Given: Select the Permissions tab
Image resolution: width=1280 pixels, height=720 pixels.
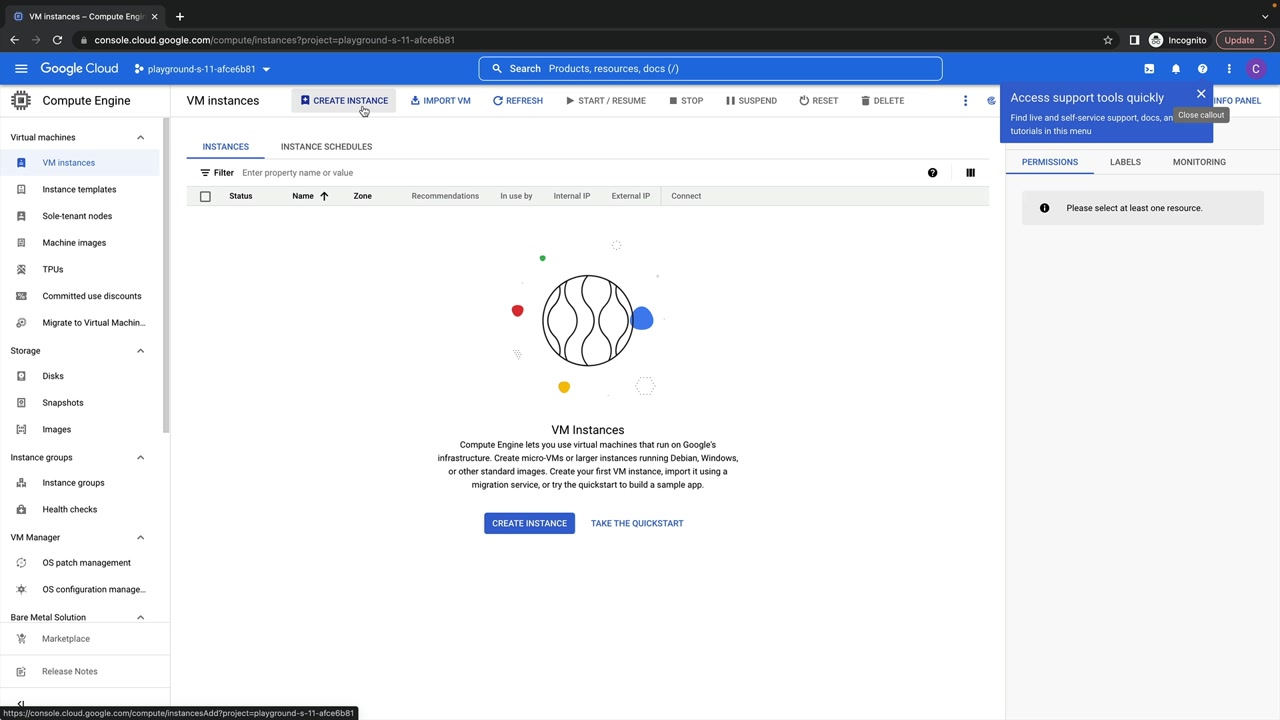Looking at the screenshot, I should tap(1050, 162).
